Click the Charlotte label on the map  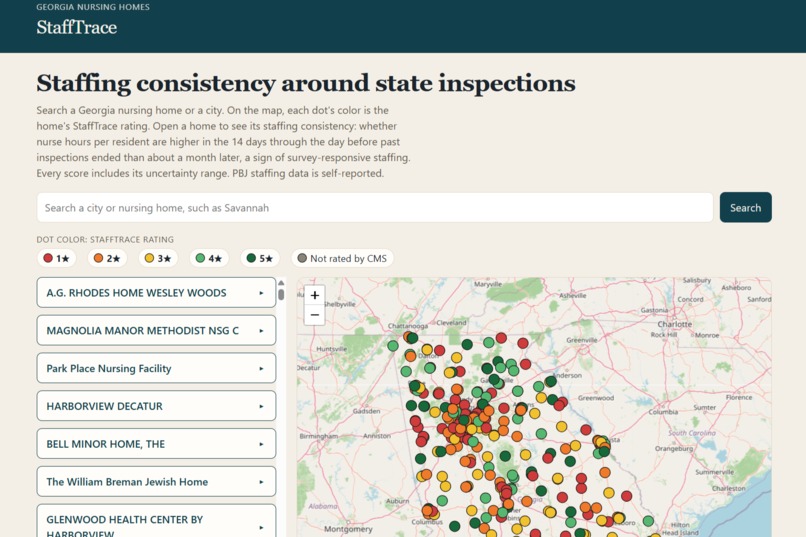(x=674, y=324)
